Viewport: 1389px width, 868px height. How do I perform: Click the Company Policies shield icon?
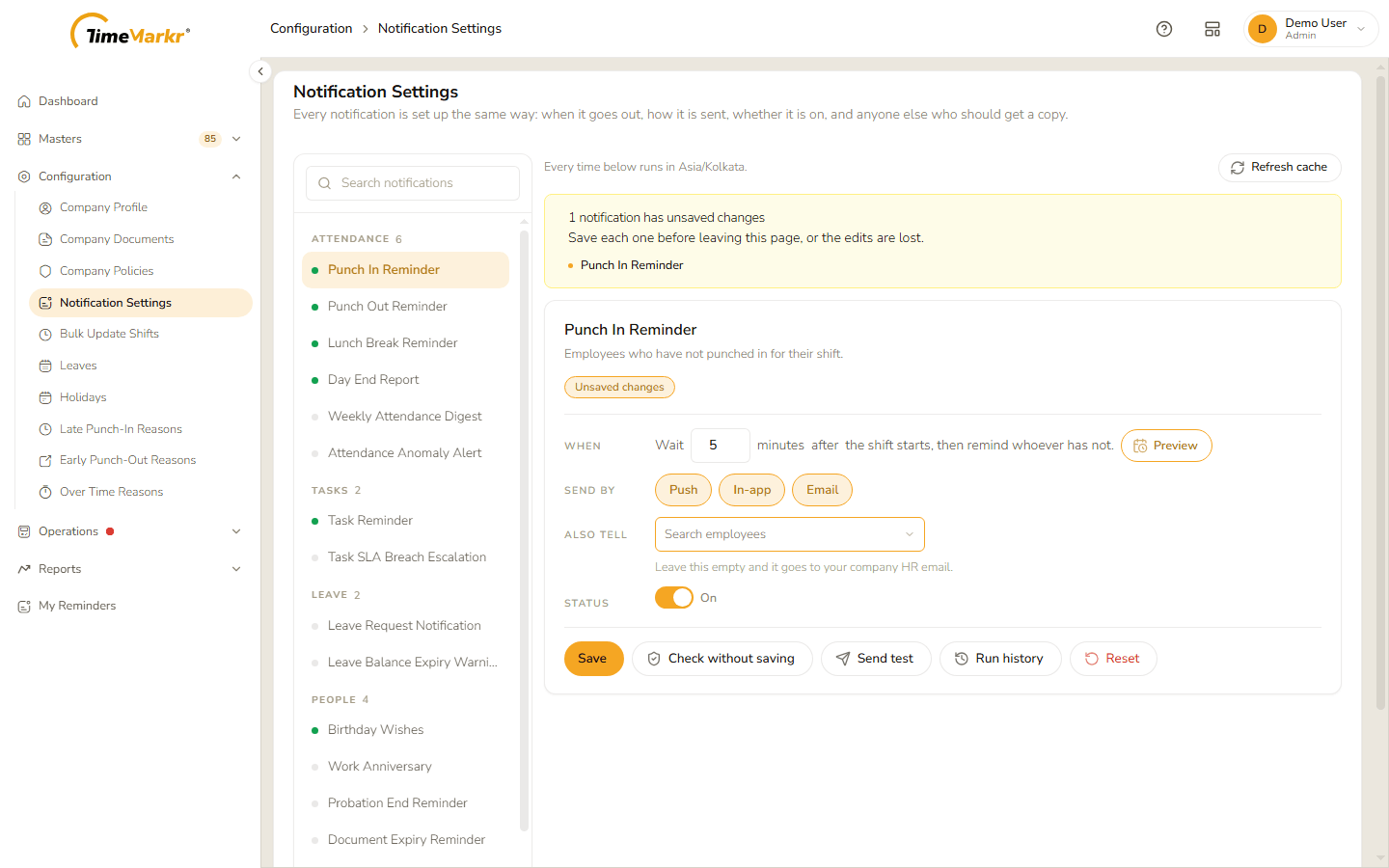[45, 271]
